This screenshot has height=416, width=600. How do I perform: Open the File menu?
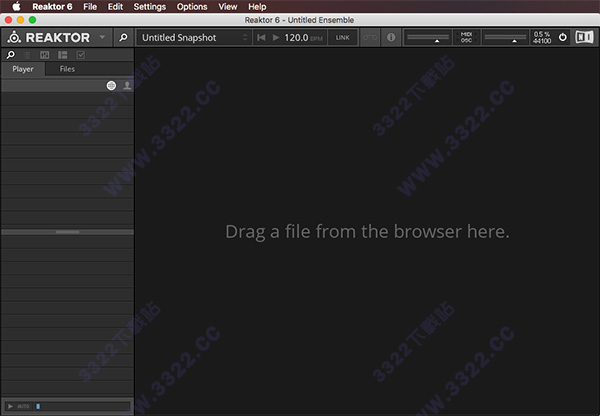click(90, 7)
